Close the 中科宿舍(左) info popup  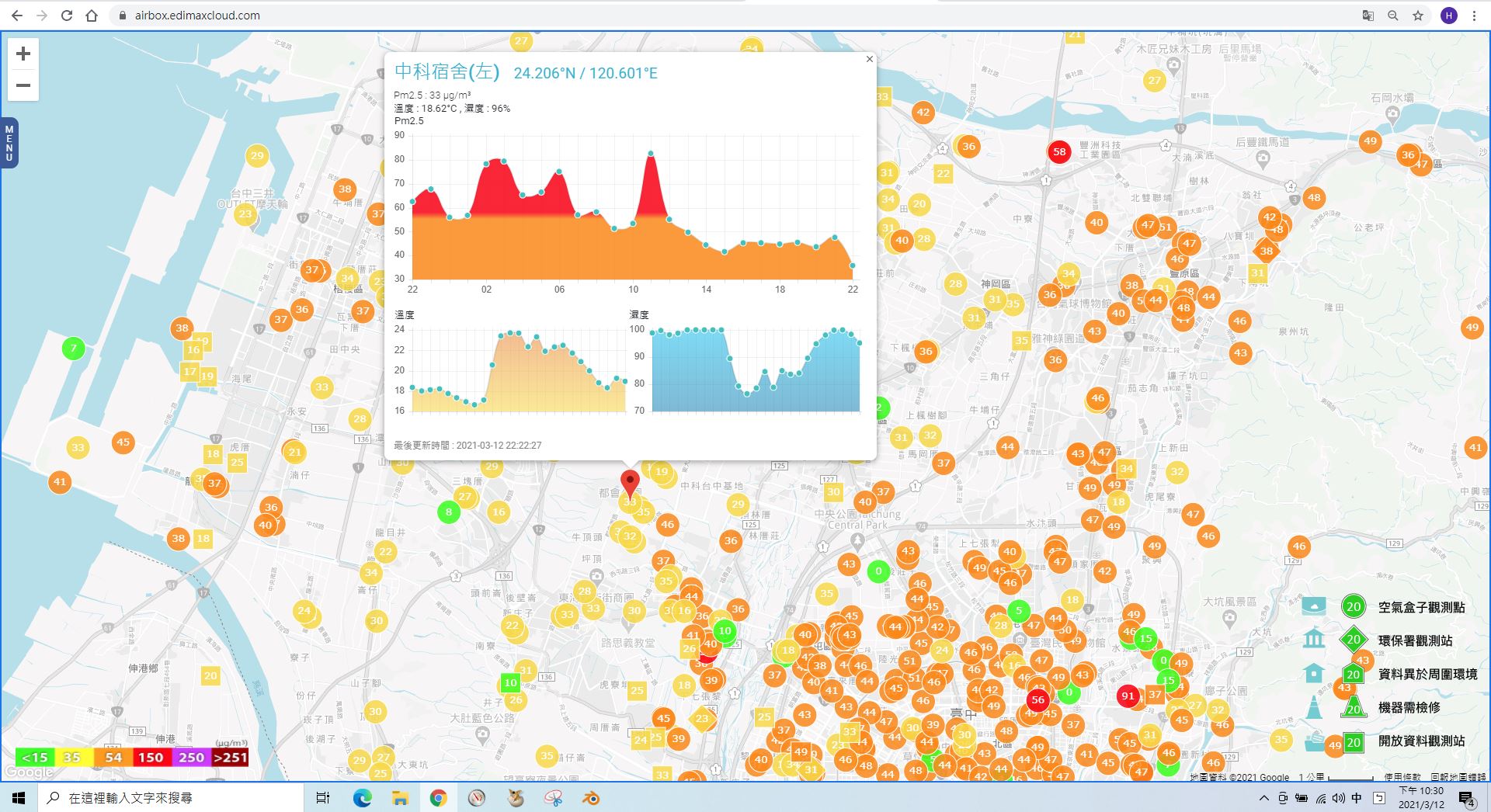tap(870, 59)
